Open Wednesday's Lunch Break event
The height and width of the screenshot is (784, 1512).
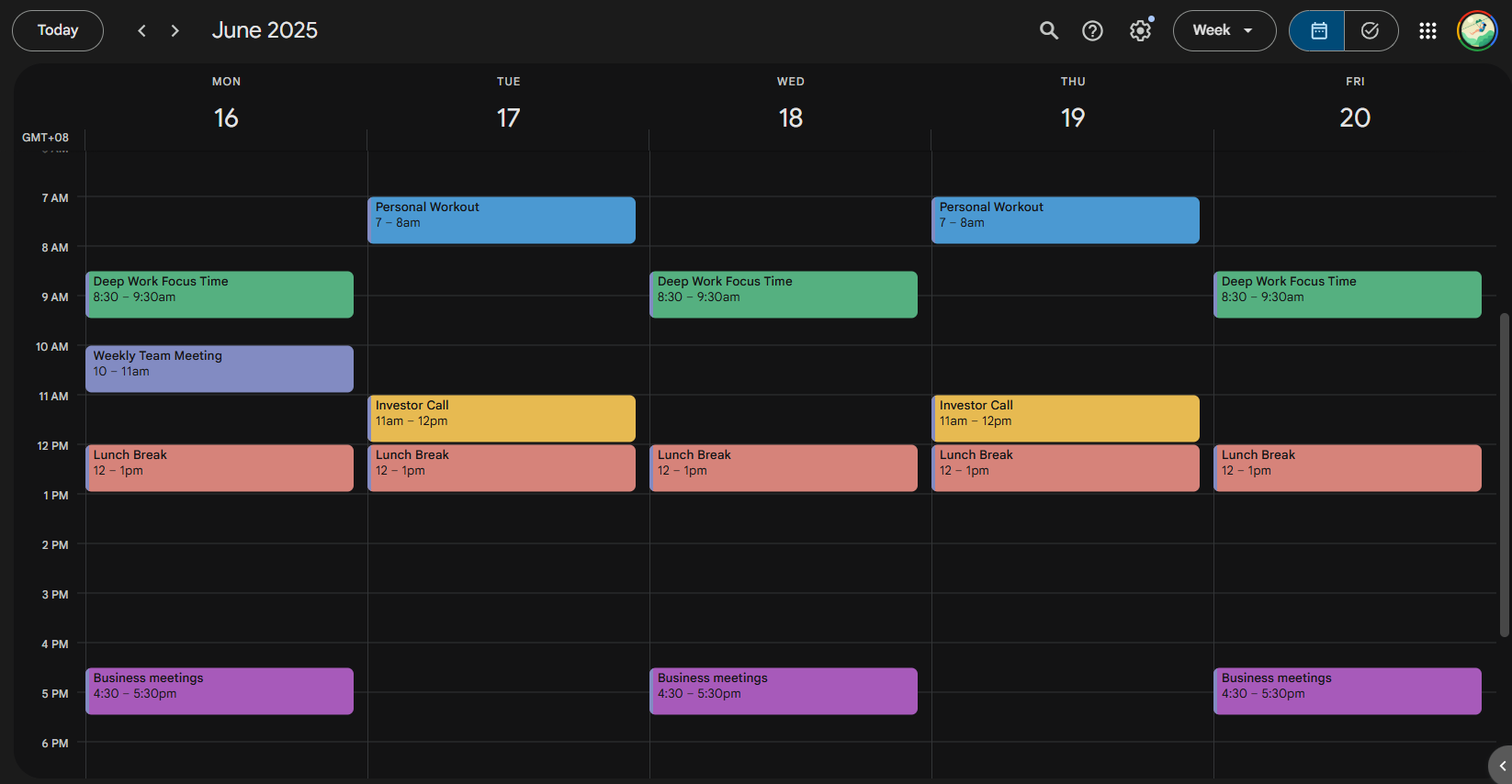click(784, 468)
